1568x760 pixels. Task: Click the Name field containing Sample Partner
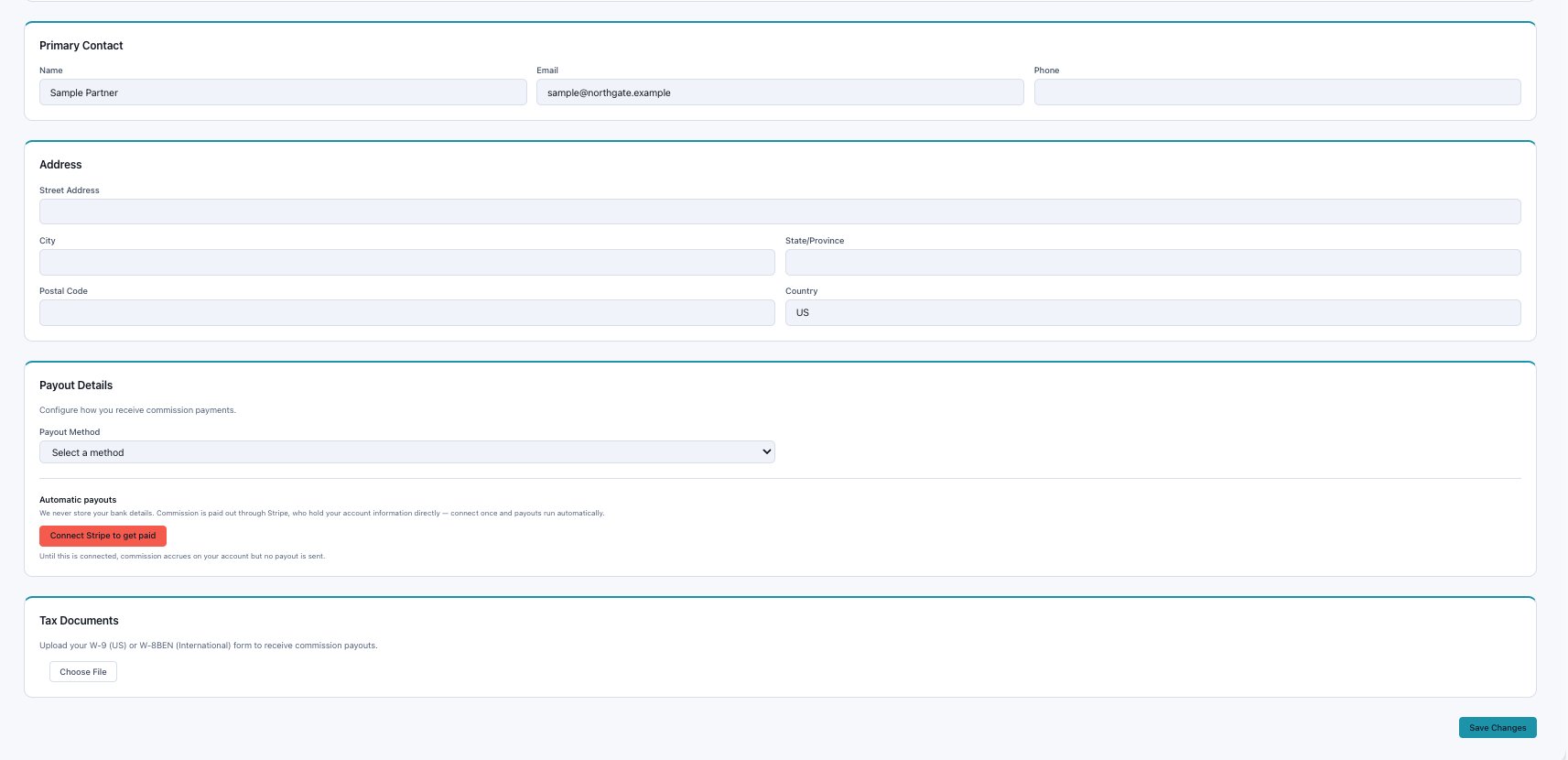click(x=283, y=92)
